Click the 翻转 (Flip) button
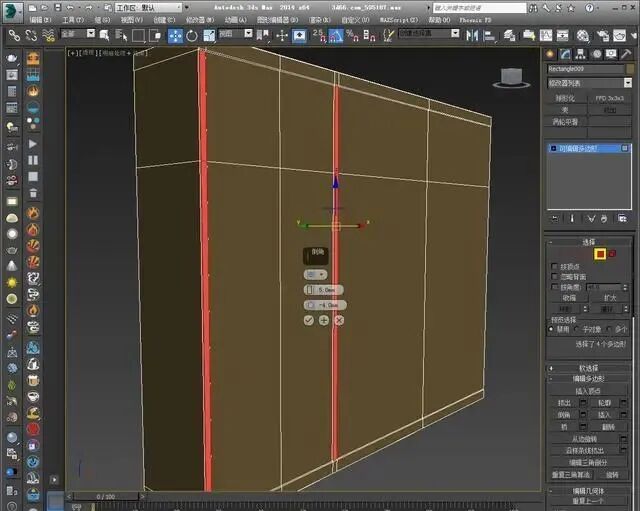The width and height of the screenshot is (640, 511). [608, 427]
